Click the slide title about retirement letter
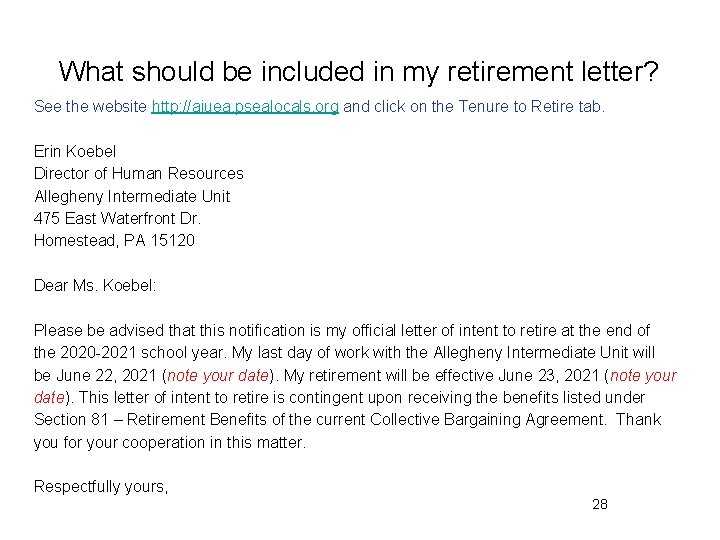 [359, 72]
